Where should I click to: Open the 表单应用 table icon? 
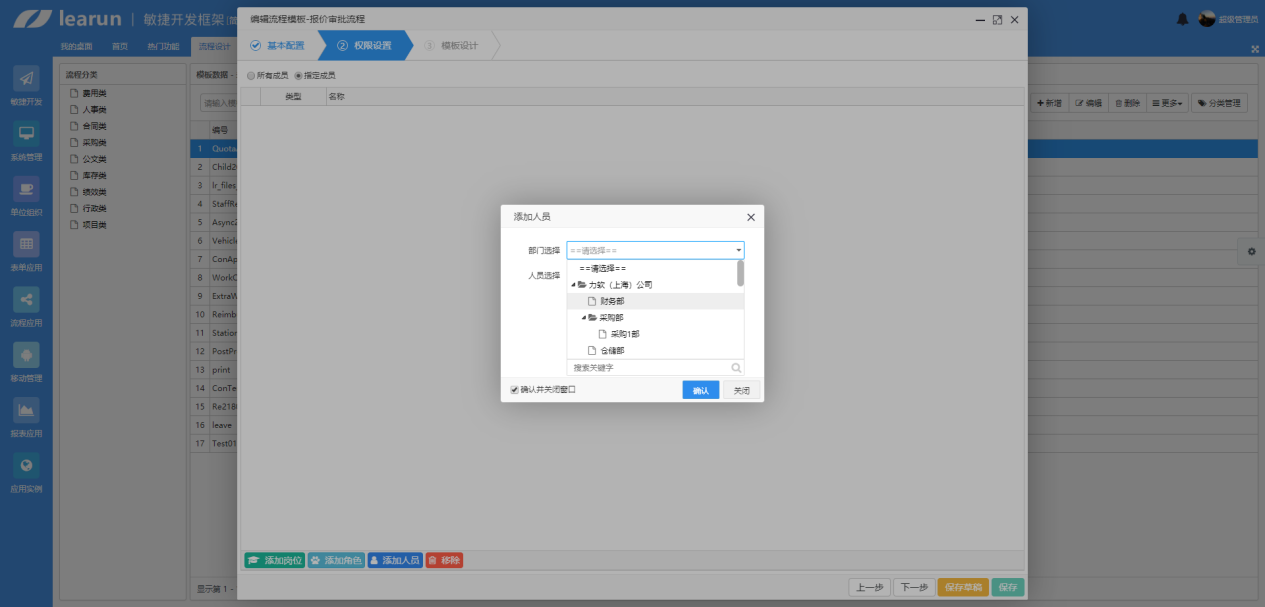click(x=26, y=244)
